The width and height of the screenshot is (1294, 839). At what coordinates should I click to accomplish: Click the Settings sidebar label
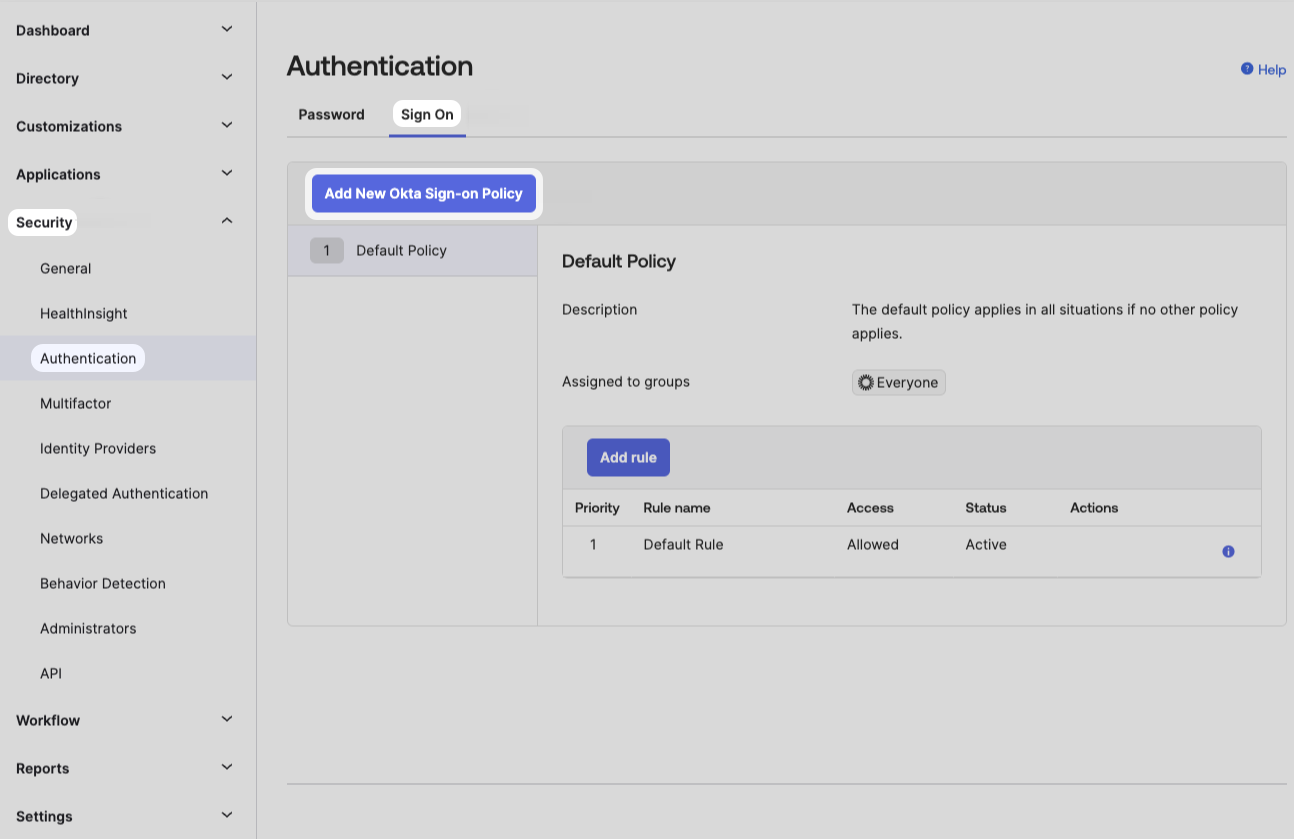pyautogui.click(x=44, y=816)
